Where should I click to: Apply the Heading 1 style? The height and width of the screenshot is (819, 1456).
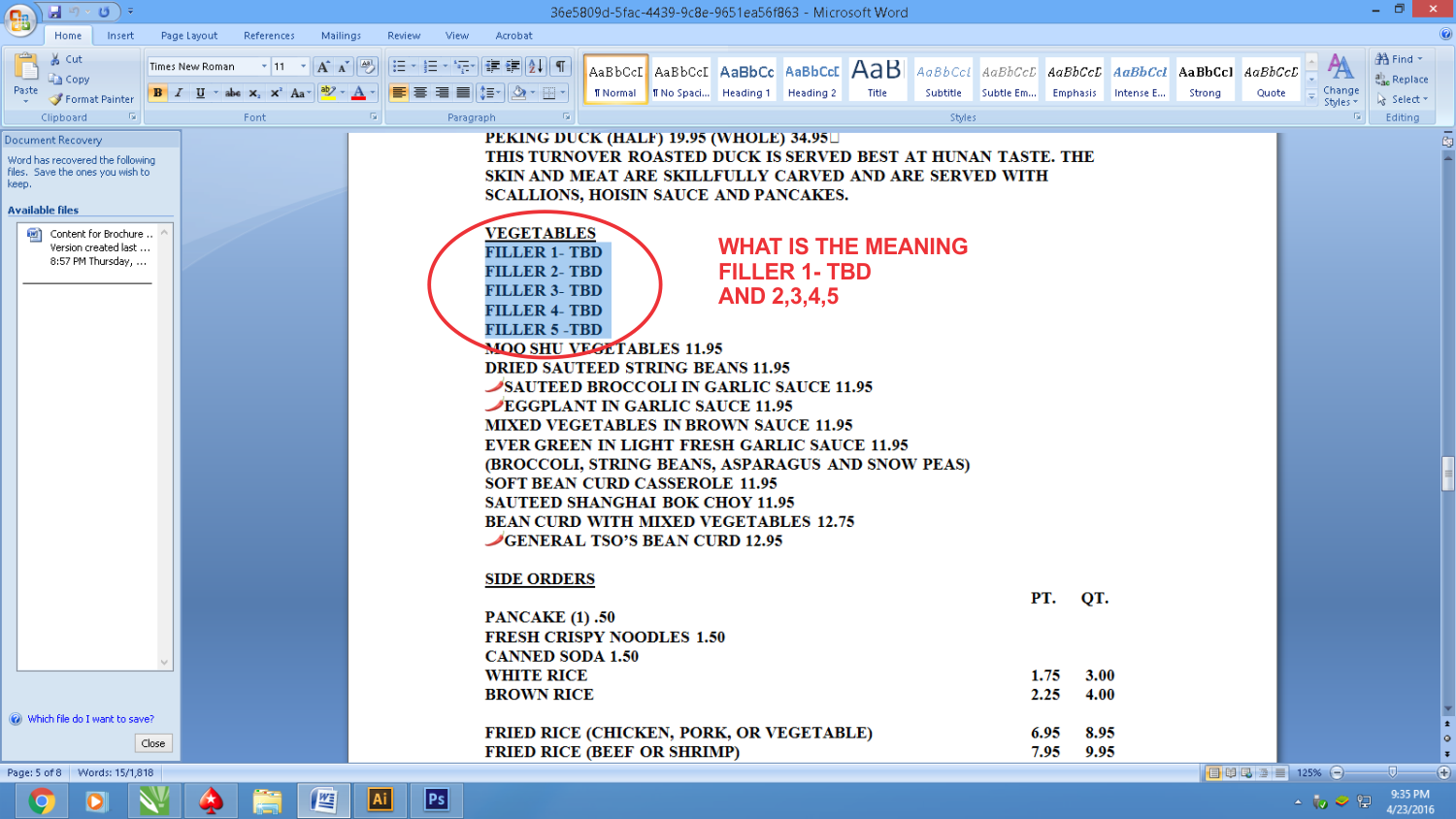tap(746, 79)
